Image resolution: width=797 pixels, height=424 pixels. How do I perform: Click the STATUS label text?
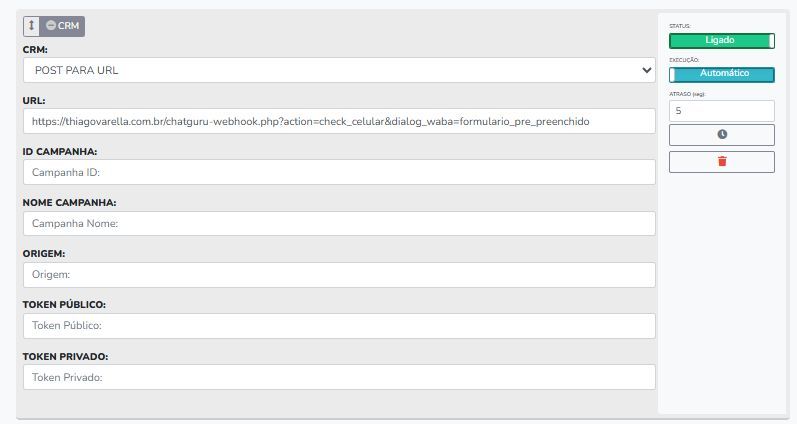679,26
